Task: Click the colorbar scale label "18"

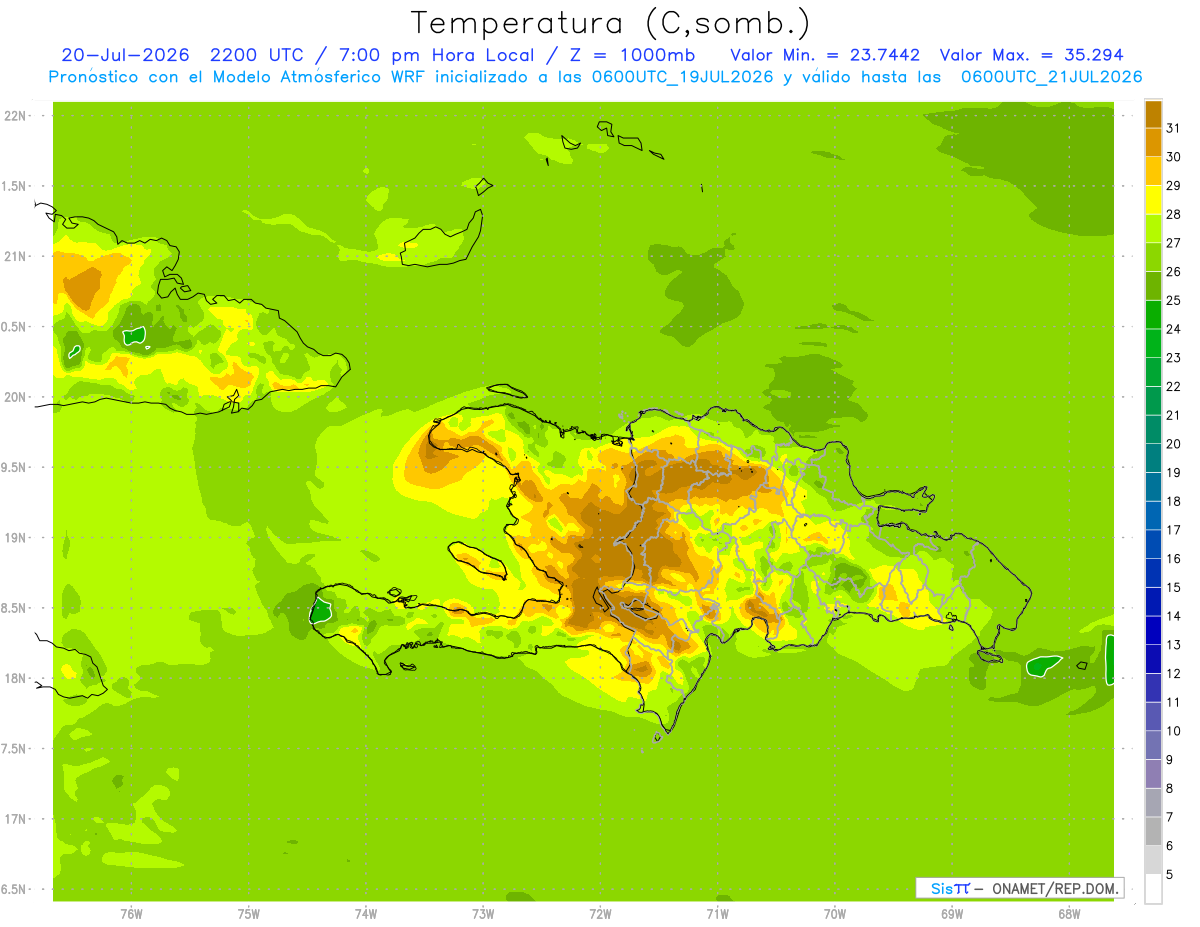Action: pyautogui.click(x=1174, y=501)
